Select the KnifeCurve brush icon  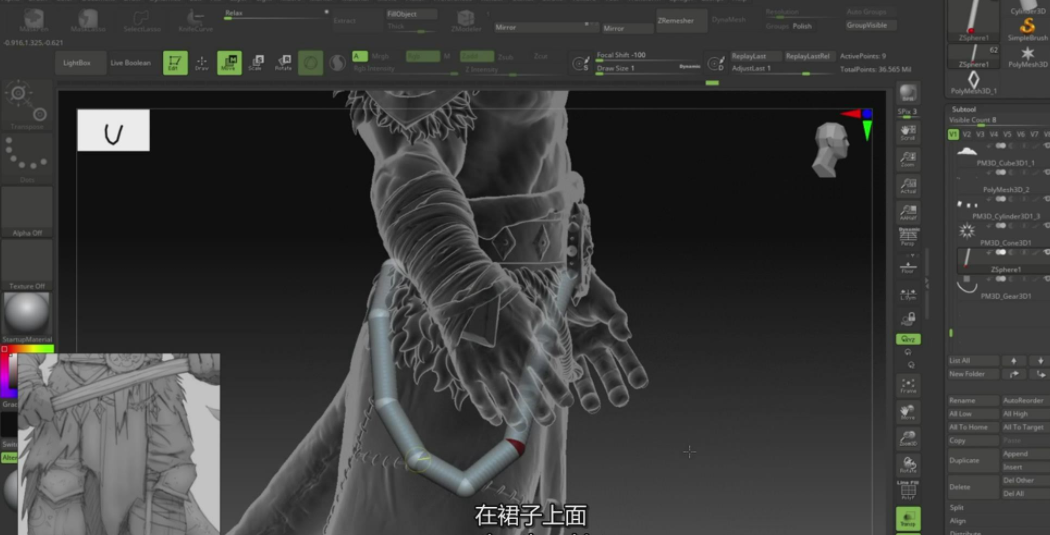tap(195, 20)
